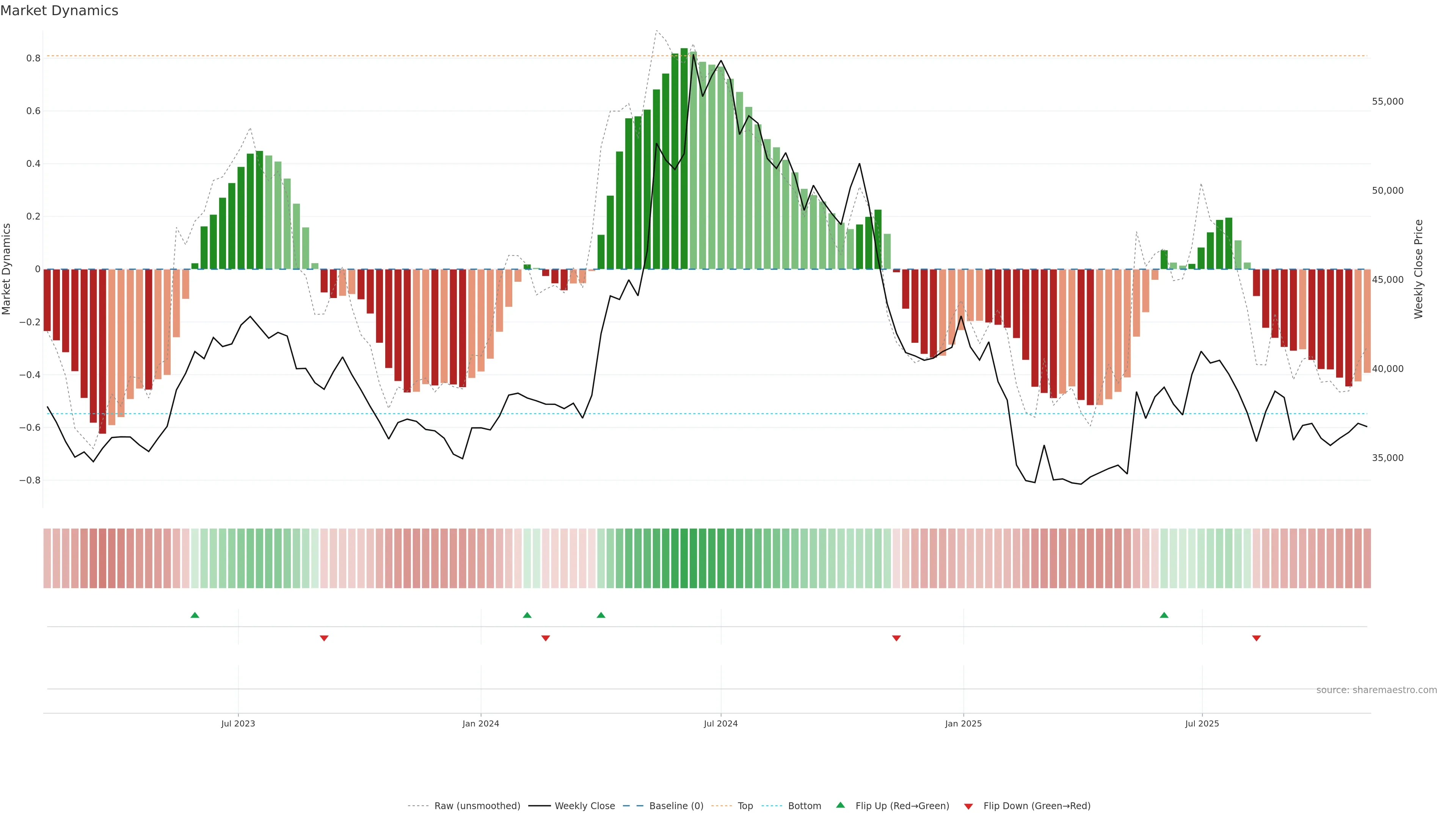Viewport: 1456px width, 819px height.
Task: Click the 55,000 right axis tick label
Action: (x=1388, y=102)
